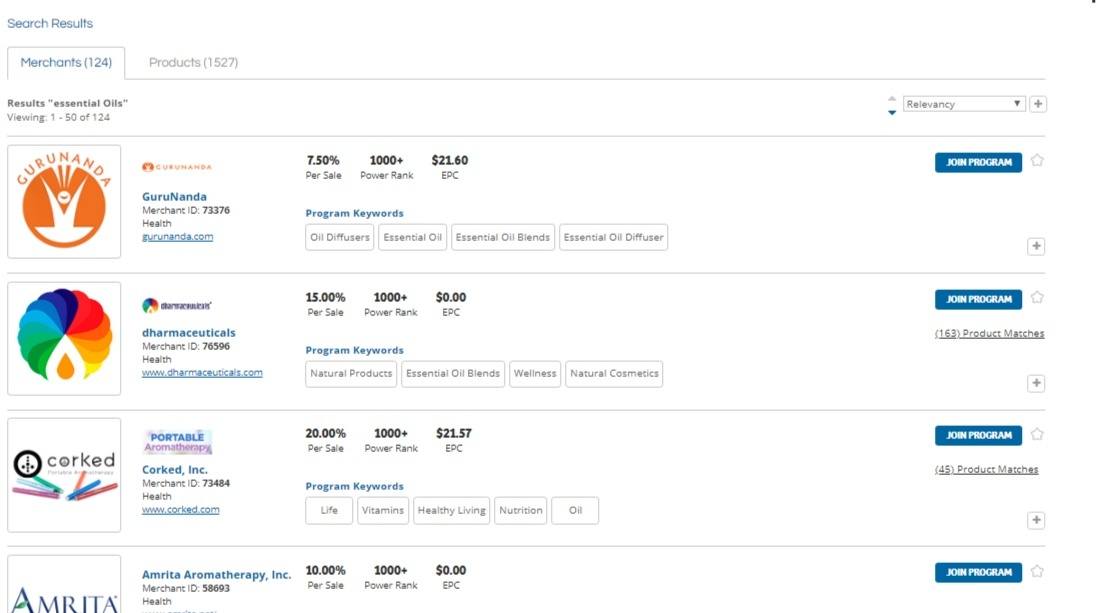Viewport: 1100px width, 613px height.
Task: Click Merchant ID 73376 text
Action: [186, 210]
